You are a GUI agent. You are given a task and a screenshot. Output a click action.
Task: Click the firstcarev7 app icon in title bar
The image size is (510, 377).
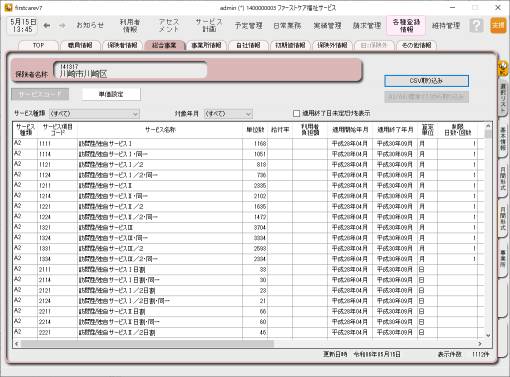(x=8, y=7)
